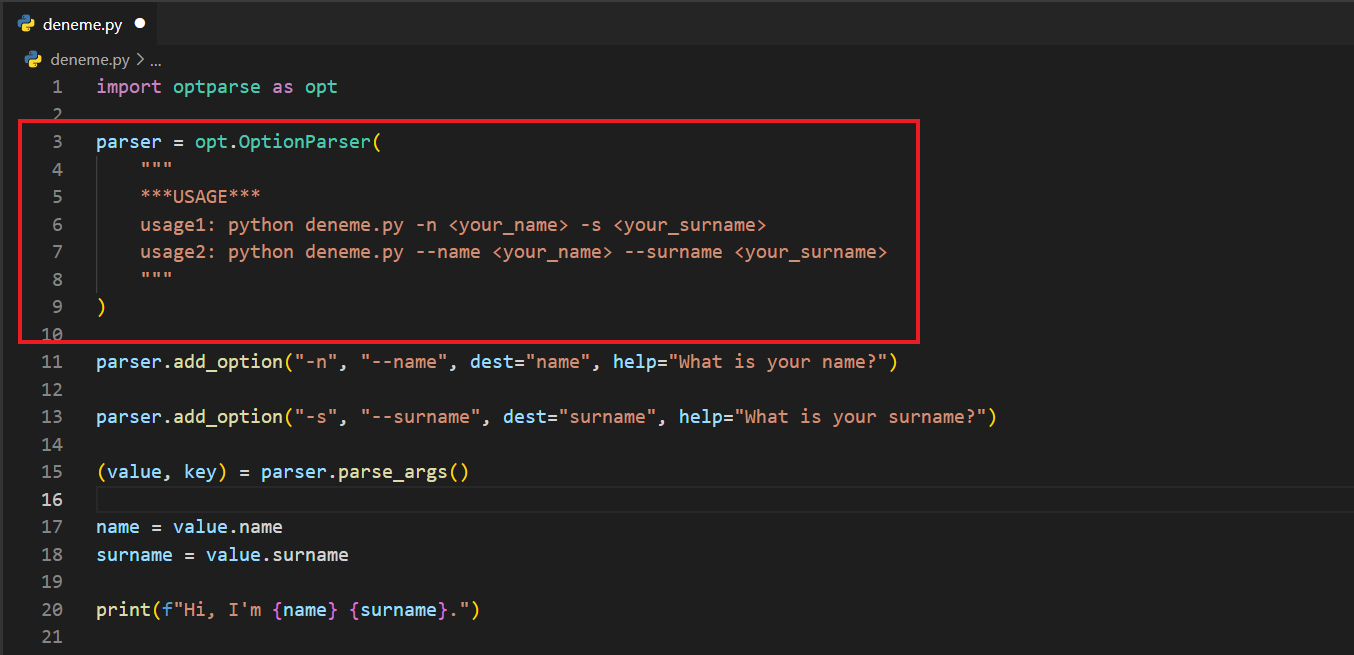Click value.surname on line 18

277,554
